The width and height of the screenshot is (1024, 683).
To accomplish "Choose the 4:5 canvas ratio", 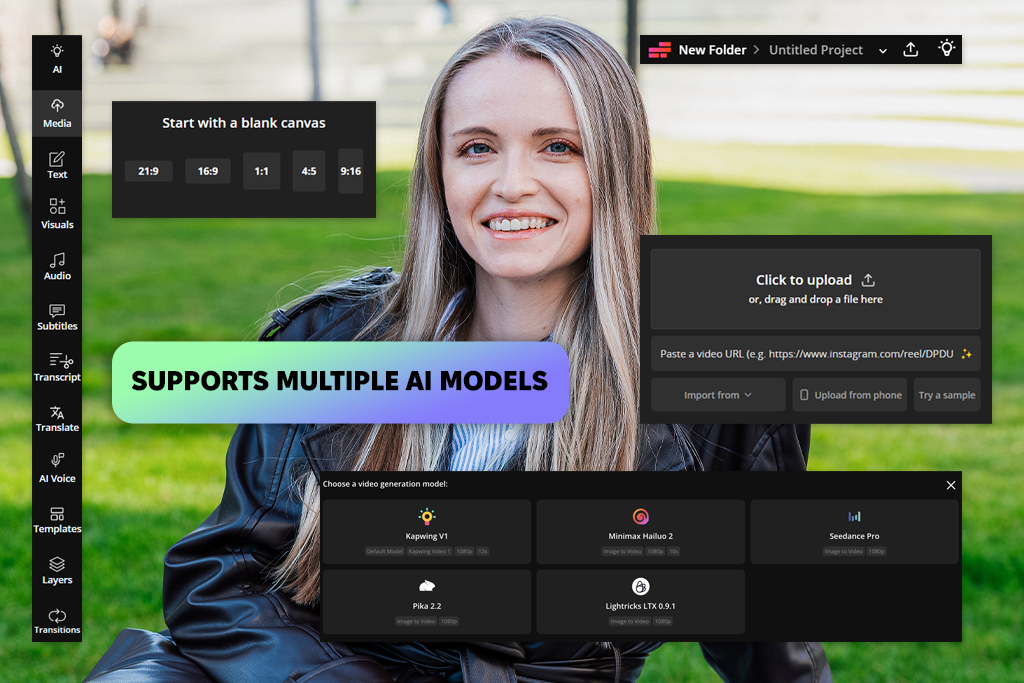I will click(x=309, y=171).
